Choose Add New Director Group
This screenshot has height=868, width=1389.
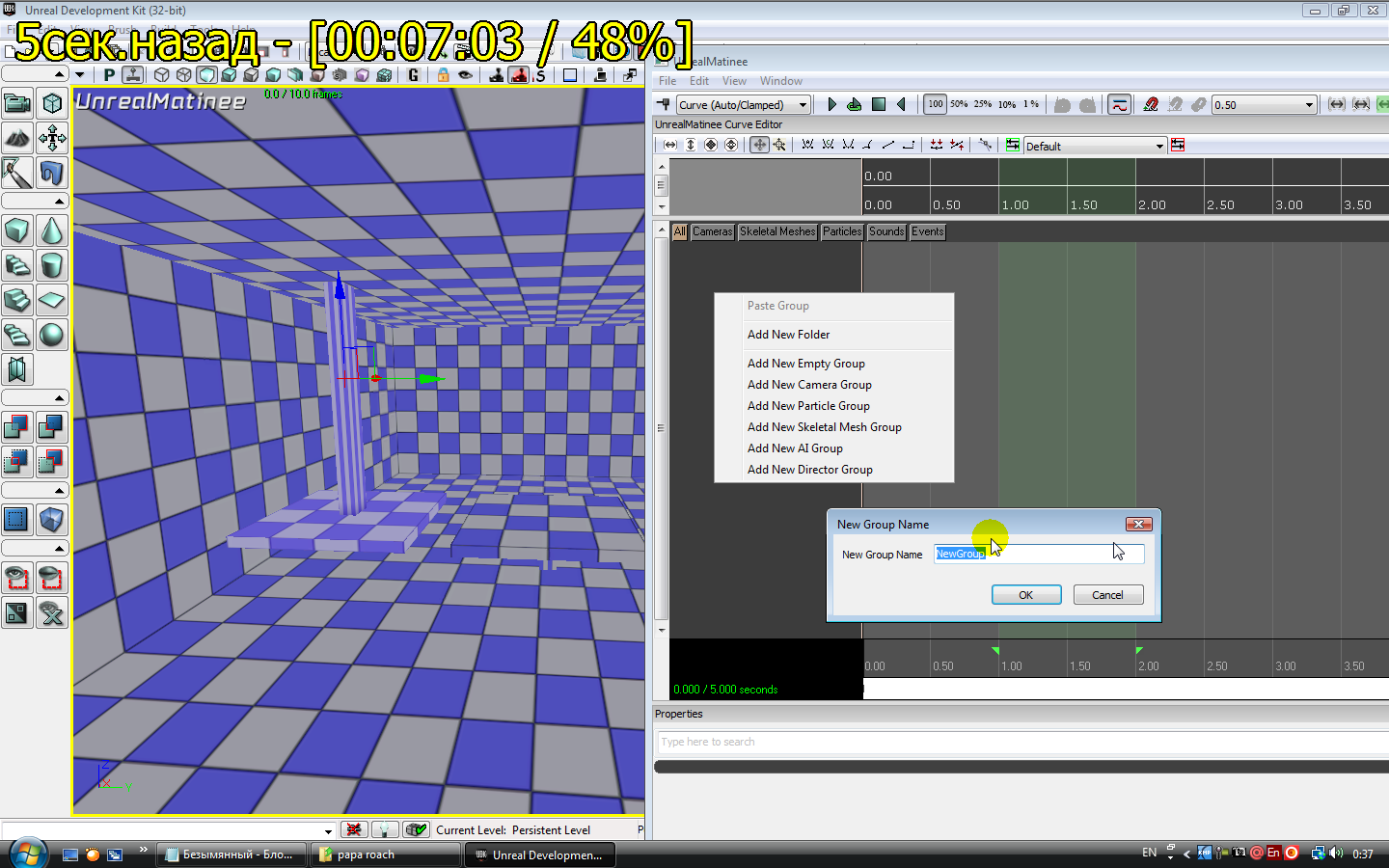(x=833, y=470)
